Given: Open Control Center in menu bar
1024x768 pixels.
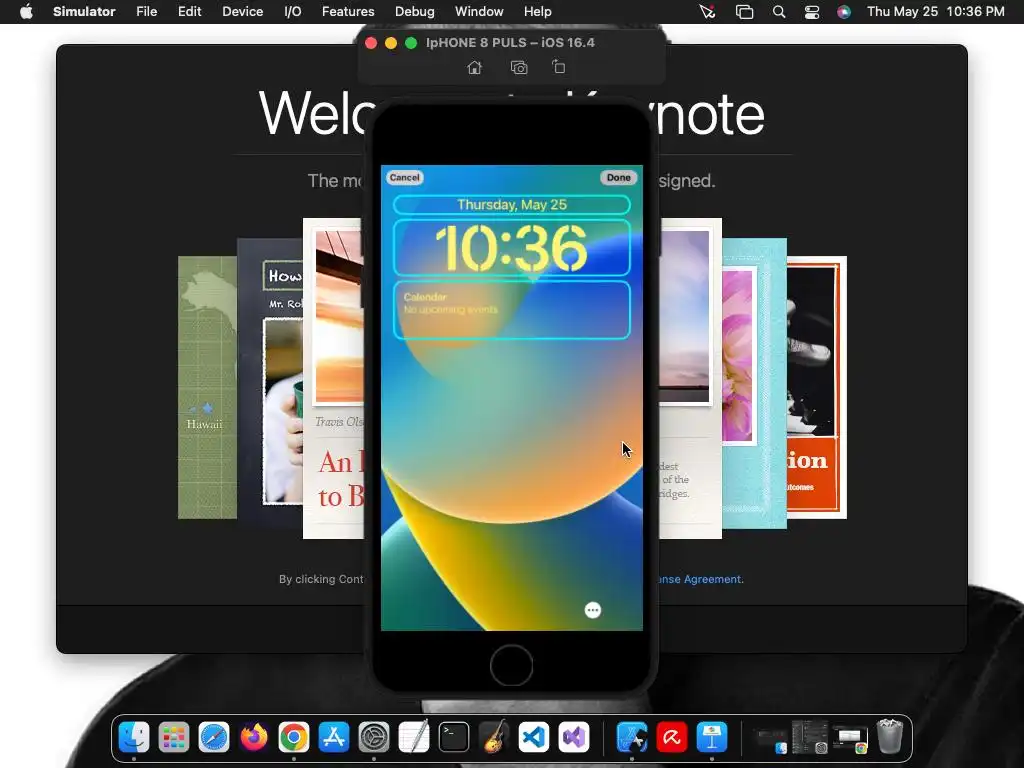Looking at the screenshot, I should [x=812, y=12].
